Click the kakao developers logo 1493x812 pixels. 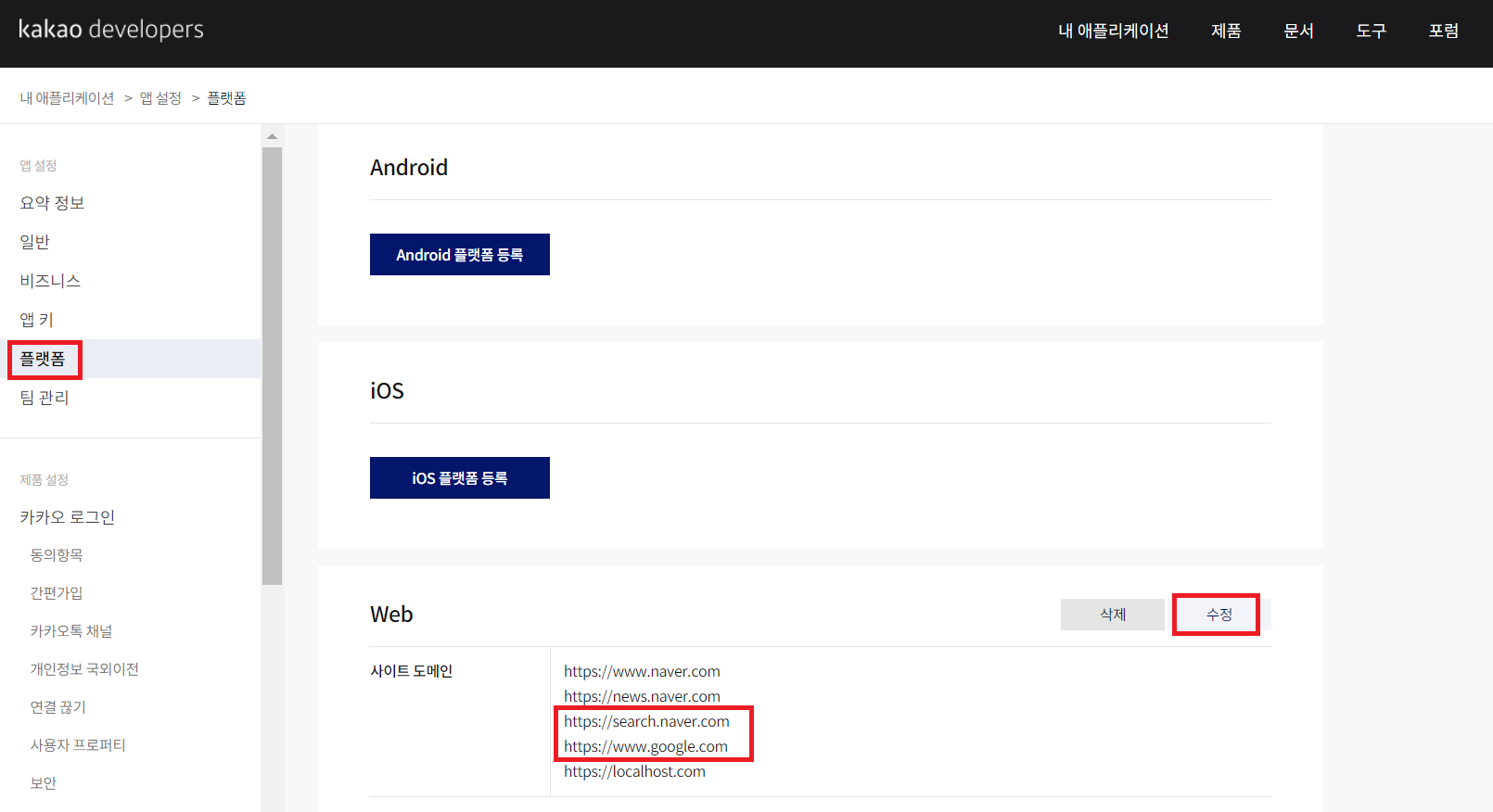point(111,30)
